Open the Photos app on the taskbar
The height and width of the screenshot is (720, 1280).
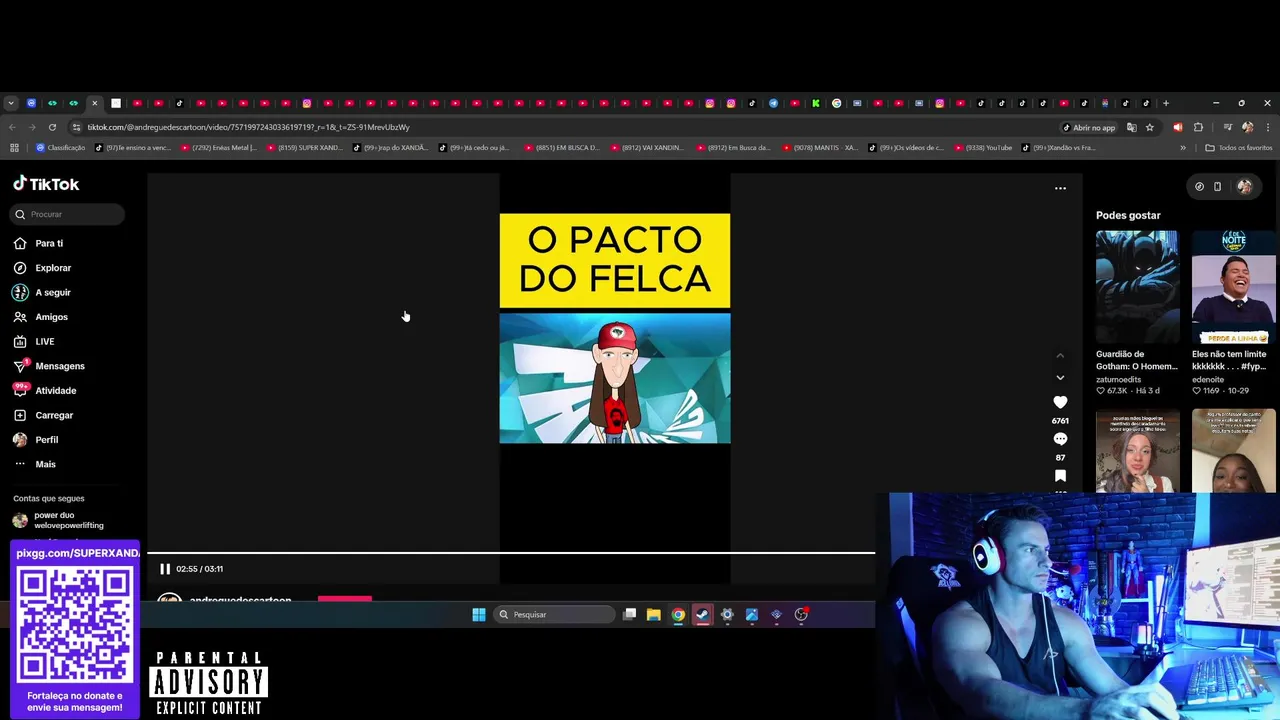(x=752, y=615)
